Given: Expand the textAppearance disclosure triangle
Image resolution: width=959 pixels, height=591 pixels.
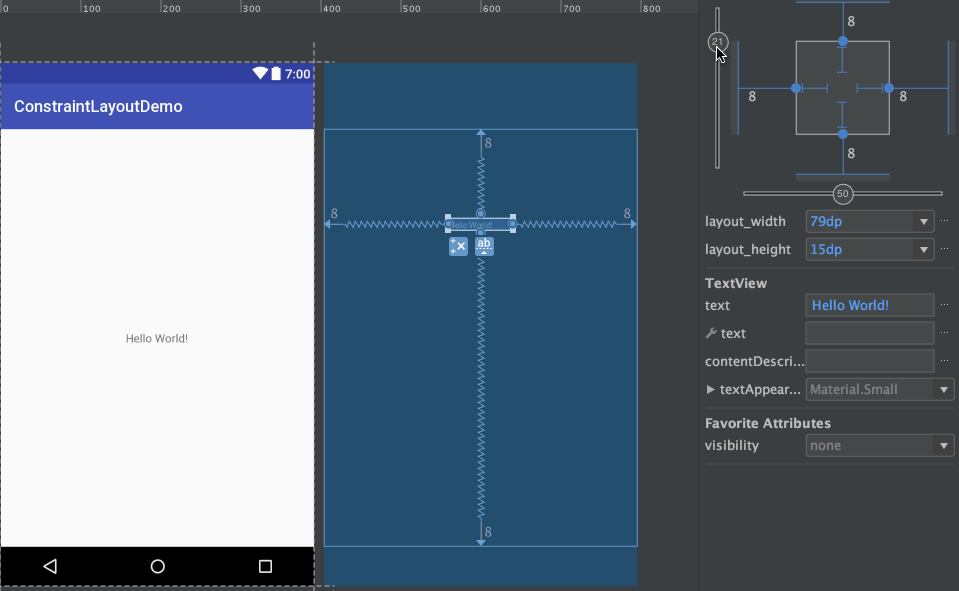Looking at the screenshot, I should tap(710, 389).
